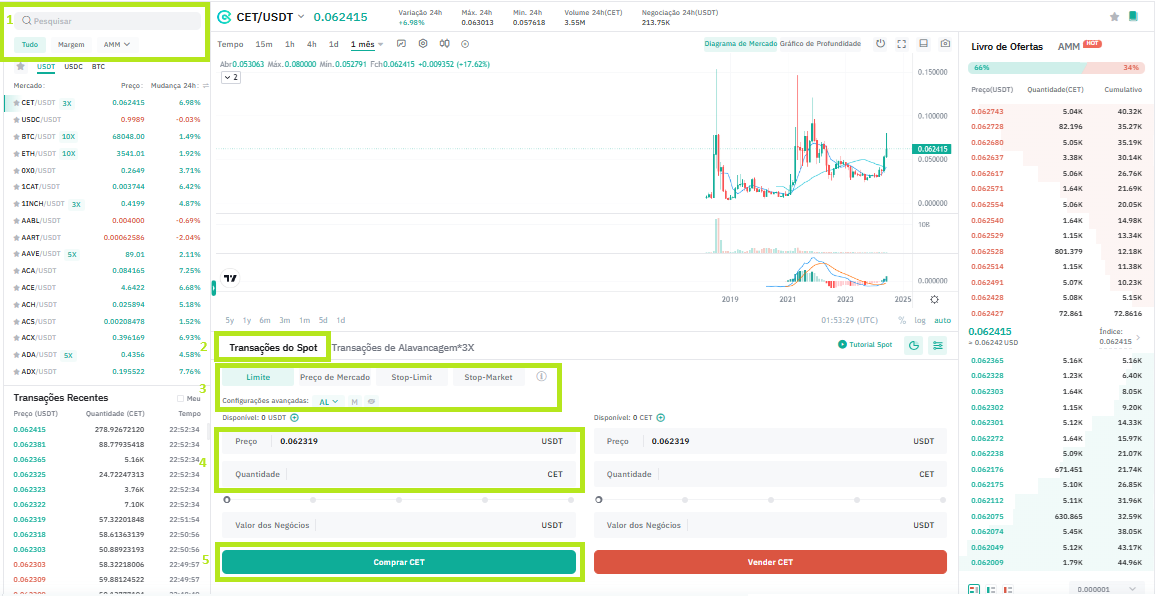Favorite the CET/USDT pair with header star
Screen dimensions: 1155x597
point(1114,16)
